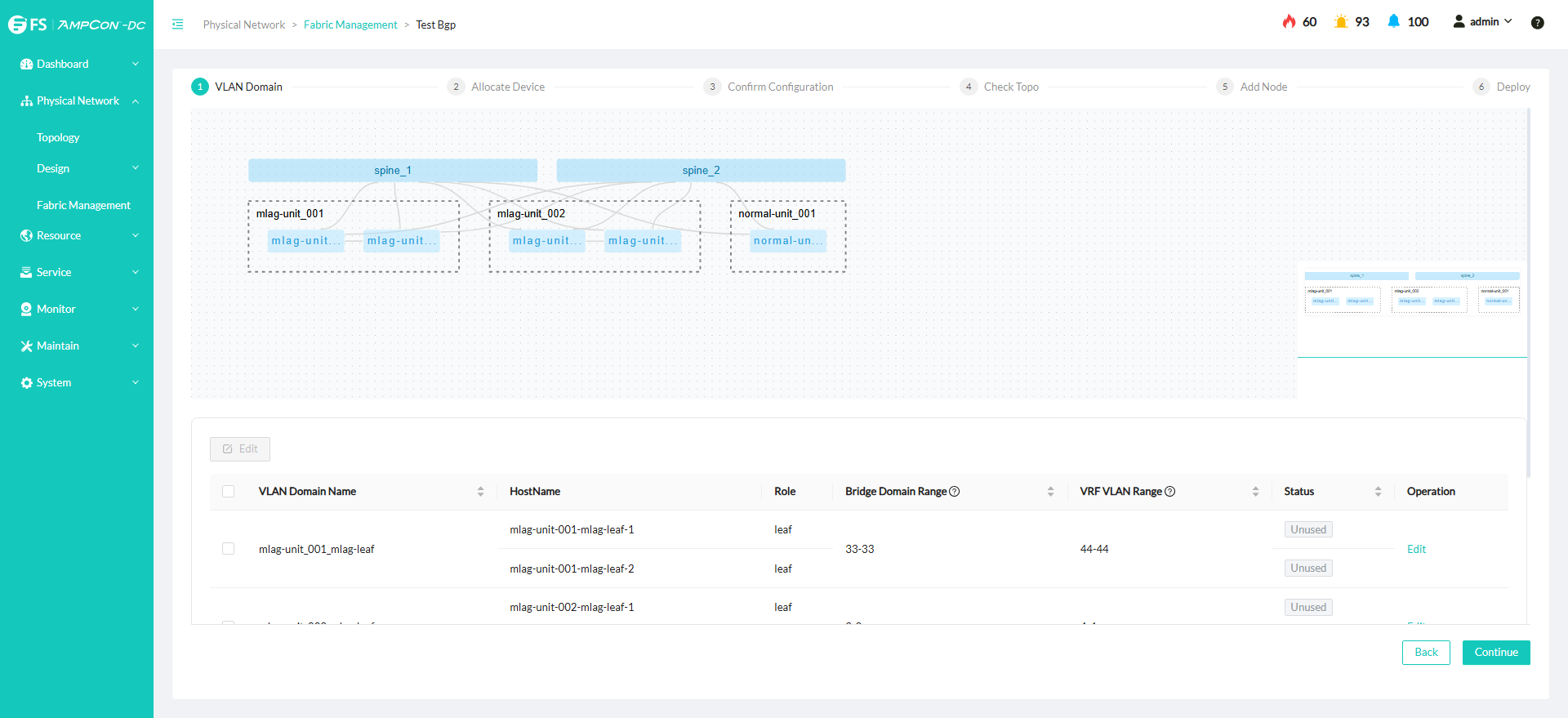Open Topology in the sidebar

pos(58,137)
